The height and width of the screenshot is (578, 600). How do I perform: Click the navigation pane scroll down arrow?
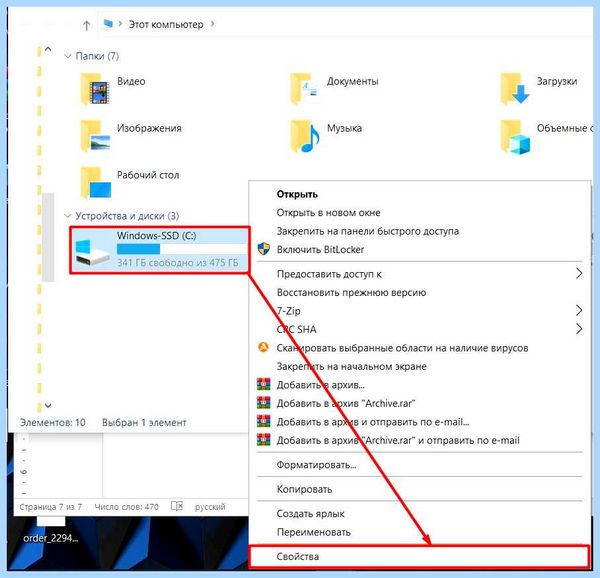pyautogui.click(x=48, y=405)
